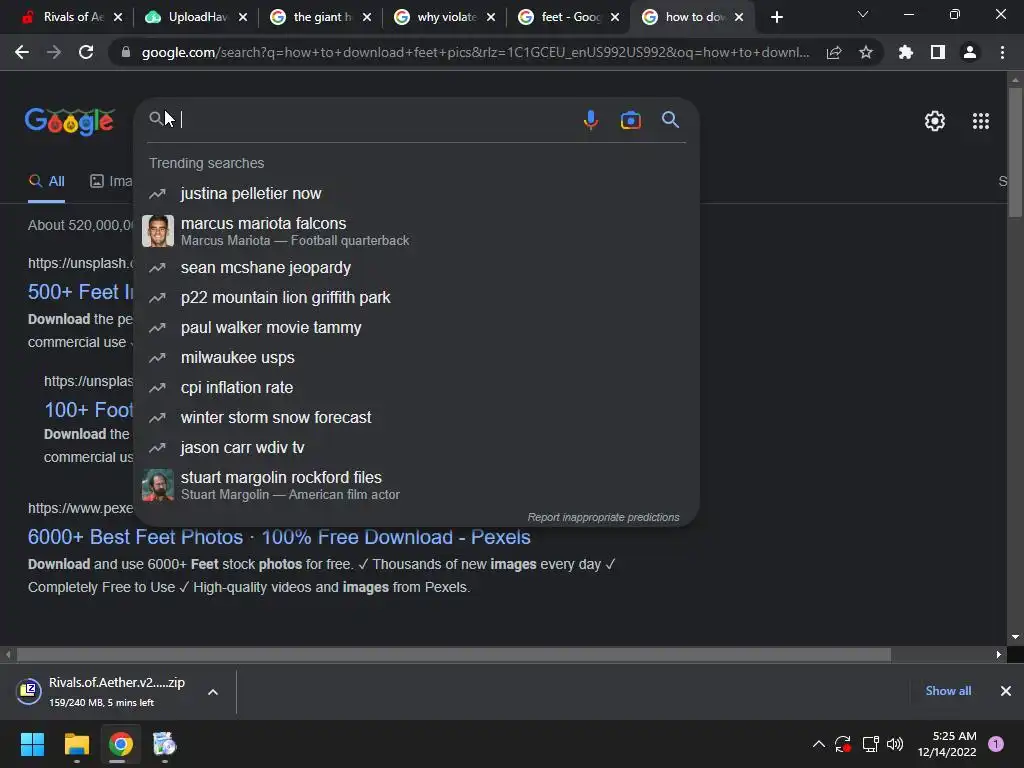Click the sync update tray icon

842,744
